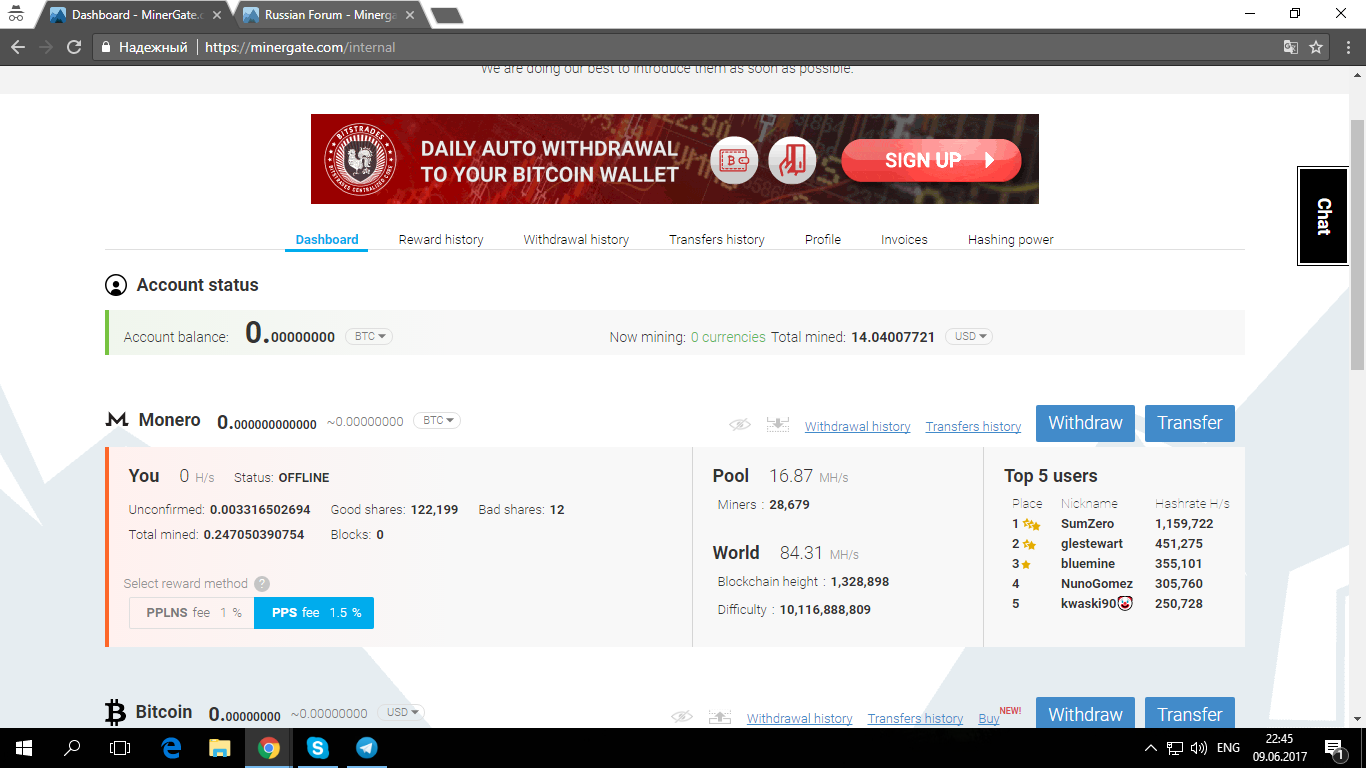
Task: Open Bitcoin Transfers history link
Action: point(915,718)
